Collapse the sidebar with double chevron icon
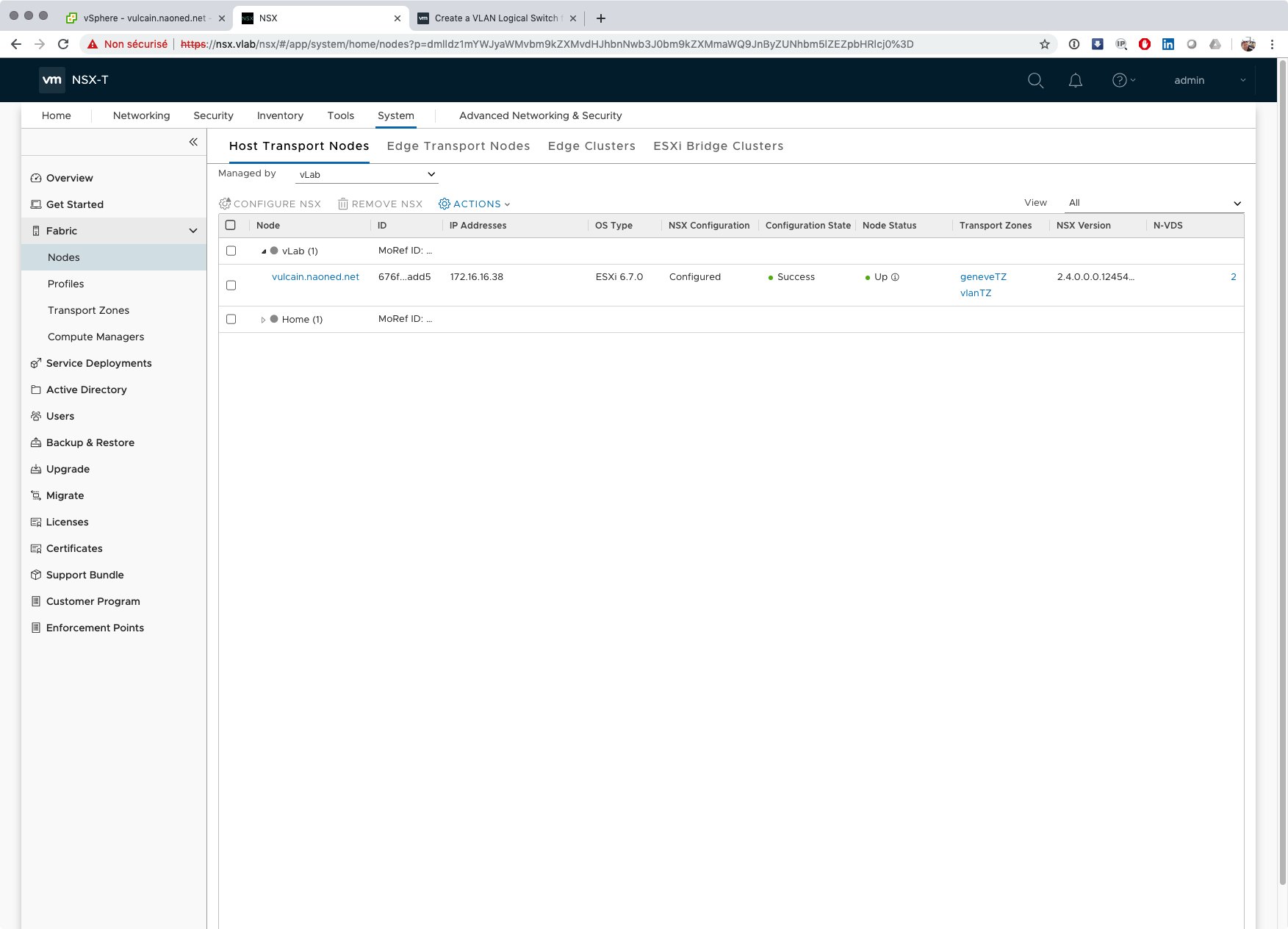Screen dimensions: 1288x929 tap(193, 142)
